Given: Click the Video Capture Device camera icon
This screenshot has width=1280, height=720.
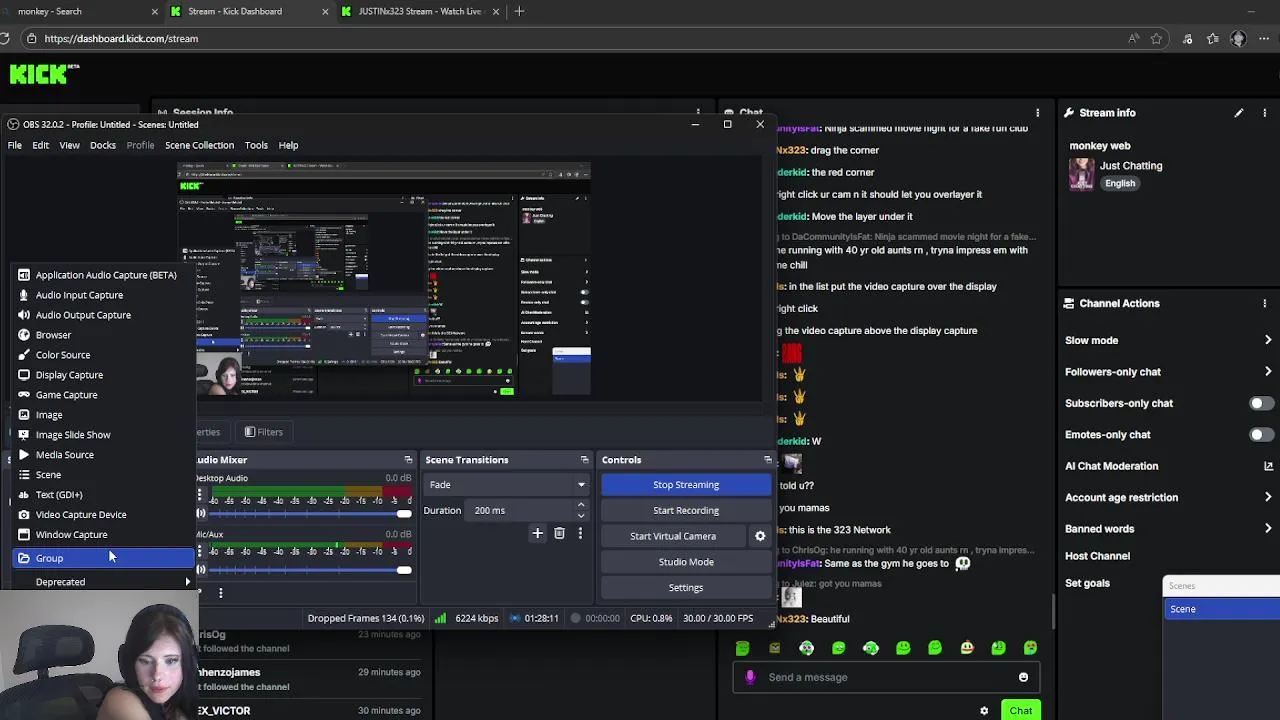Looking at the screenshot, I should click(24, 515).
